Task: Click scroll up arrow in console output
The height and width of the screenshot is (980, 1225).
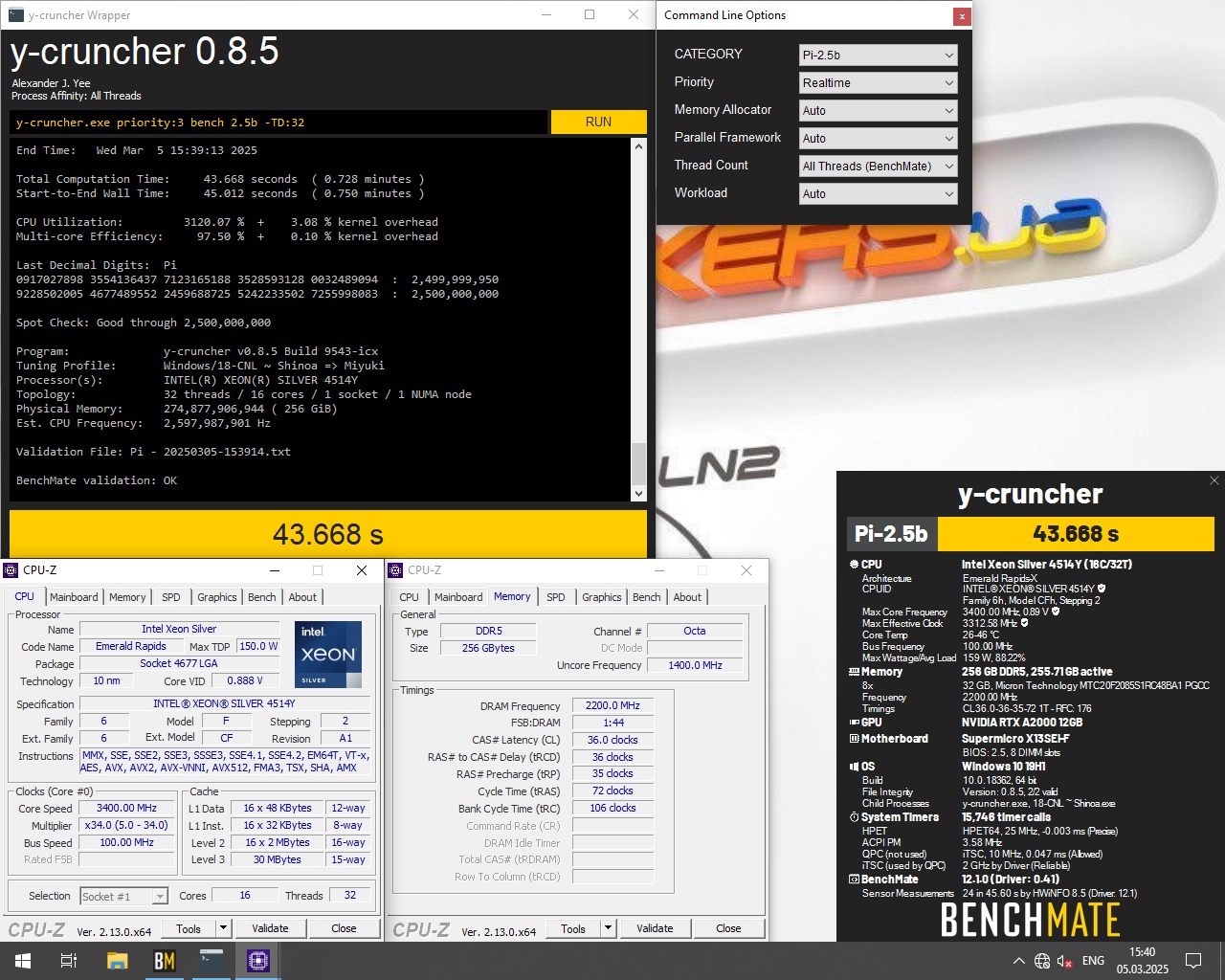Action: [639, 147]
